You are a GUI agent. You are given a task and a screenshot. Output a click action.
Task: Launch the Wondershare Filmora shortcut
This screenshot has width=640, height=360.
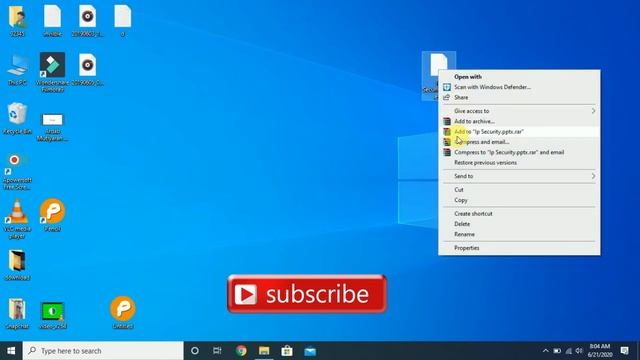tap(52, 65)
